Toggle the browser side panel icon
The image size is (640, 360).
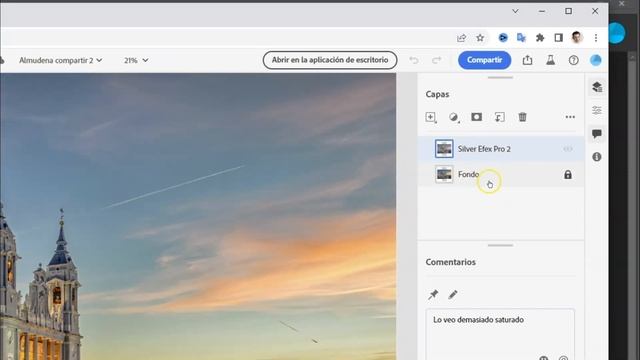tap(558, 38)
